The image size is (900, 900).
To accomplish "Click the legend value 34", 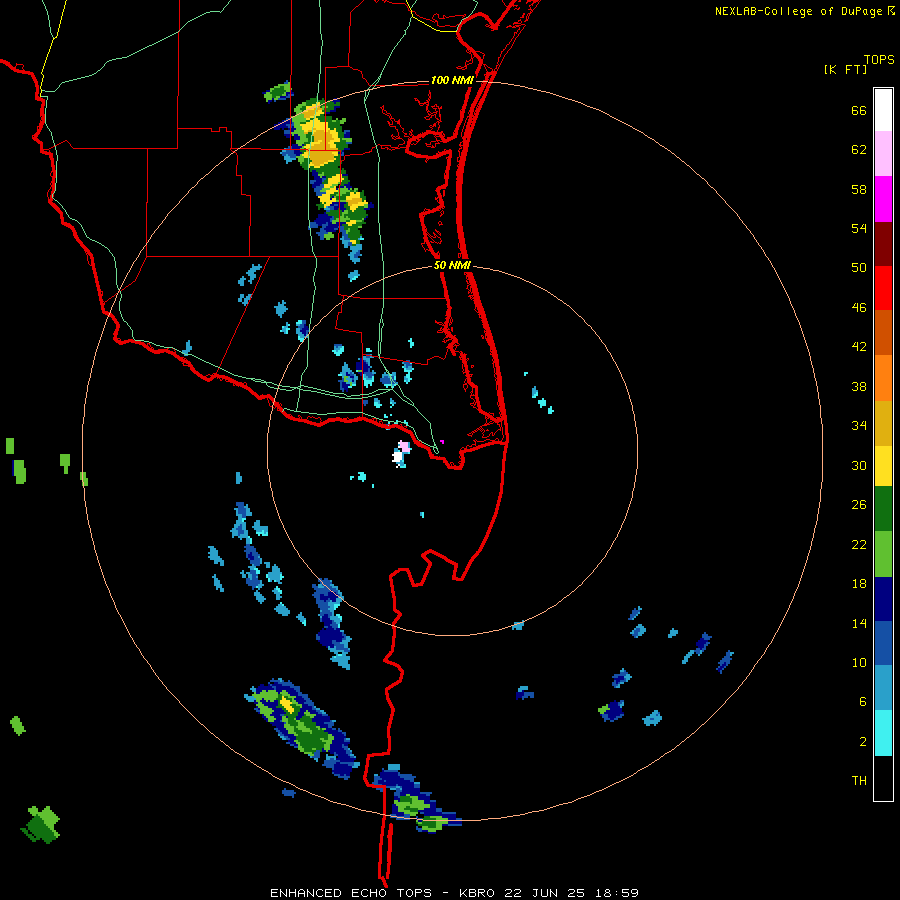I will (x=859, y=425).
